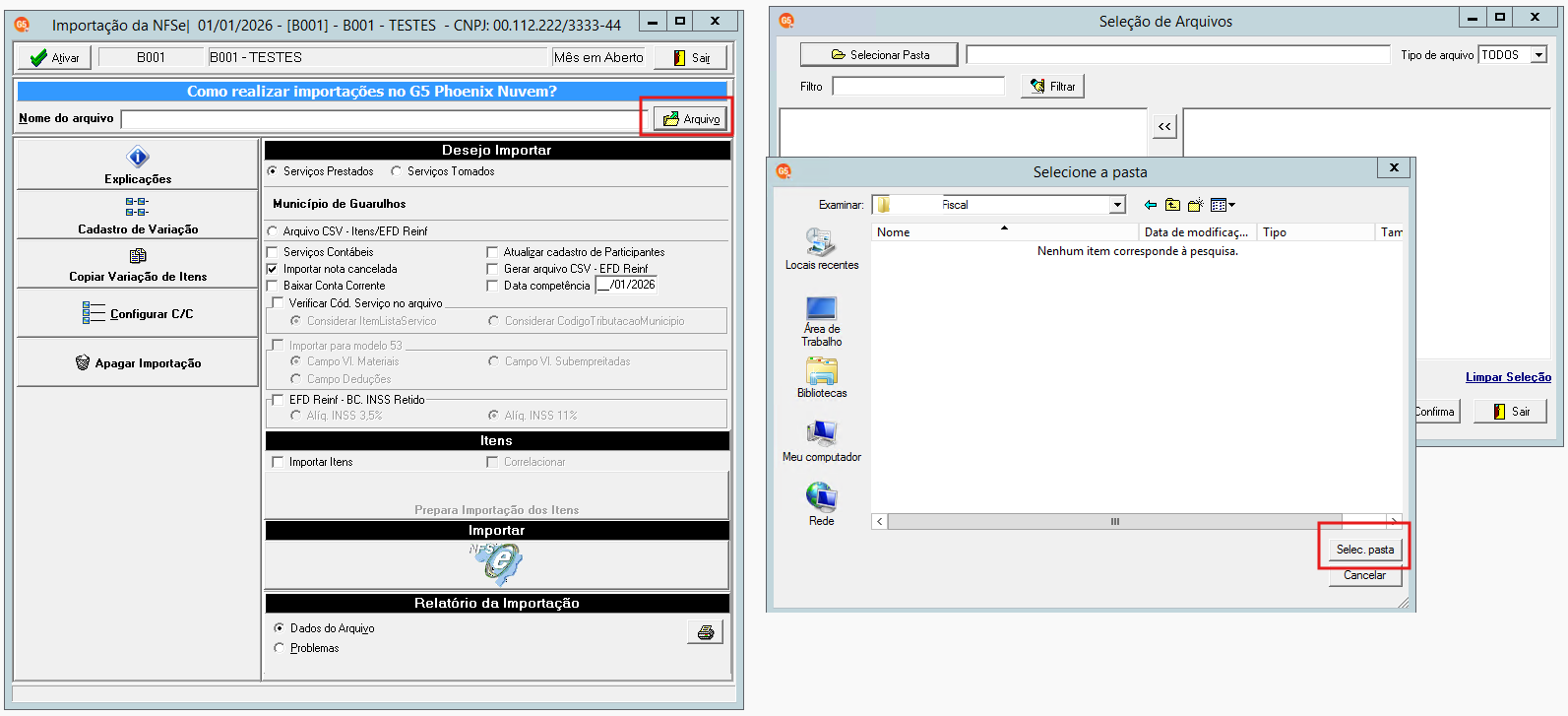Go back using the arrow in Selecione a pasta
This screenshot has height=716, width=1568.
(1150, 205)
